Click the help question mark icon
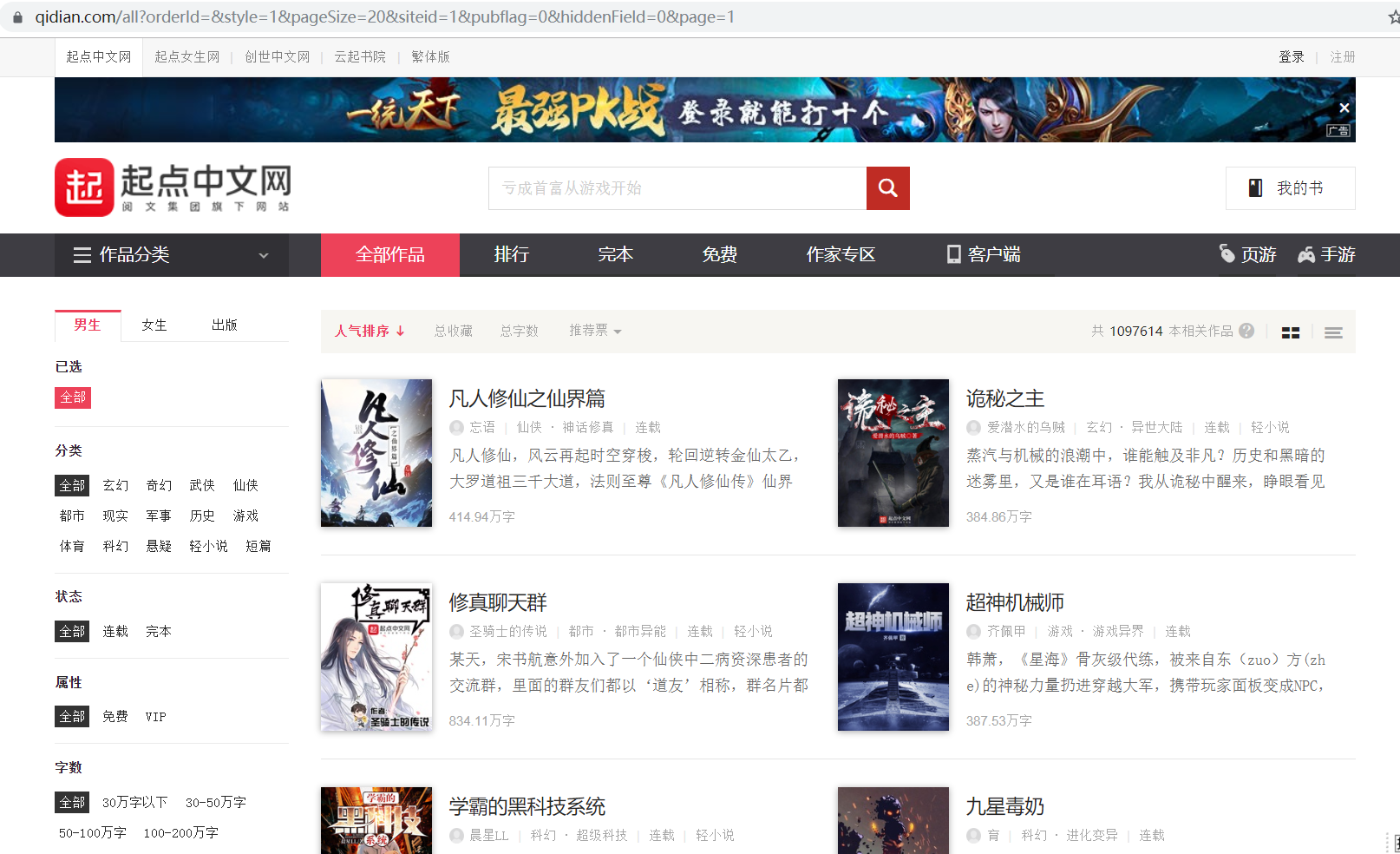Viewport: 1400px width, 854px height. (1246, 331)
